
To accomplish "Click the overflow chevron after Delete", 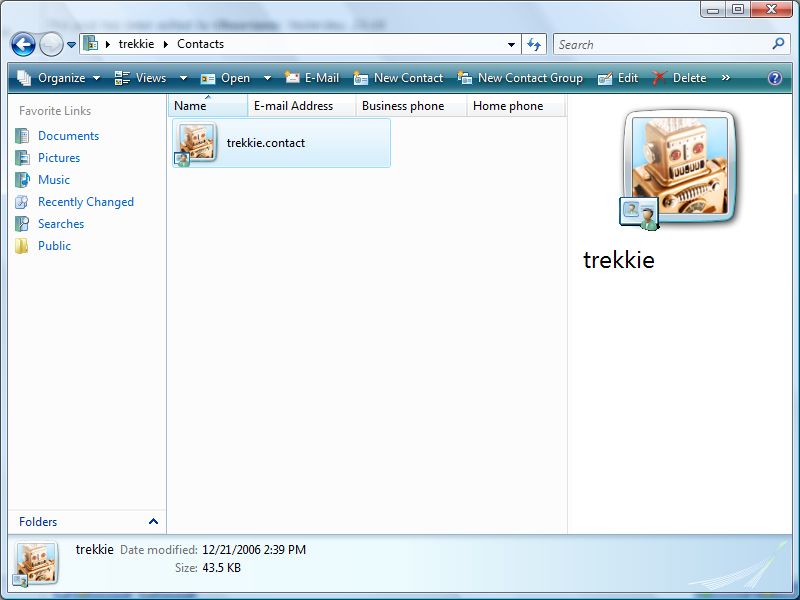I will point(728,77).
